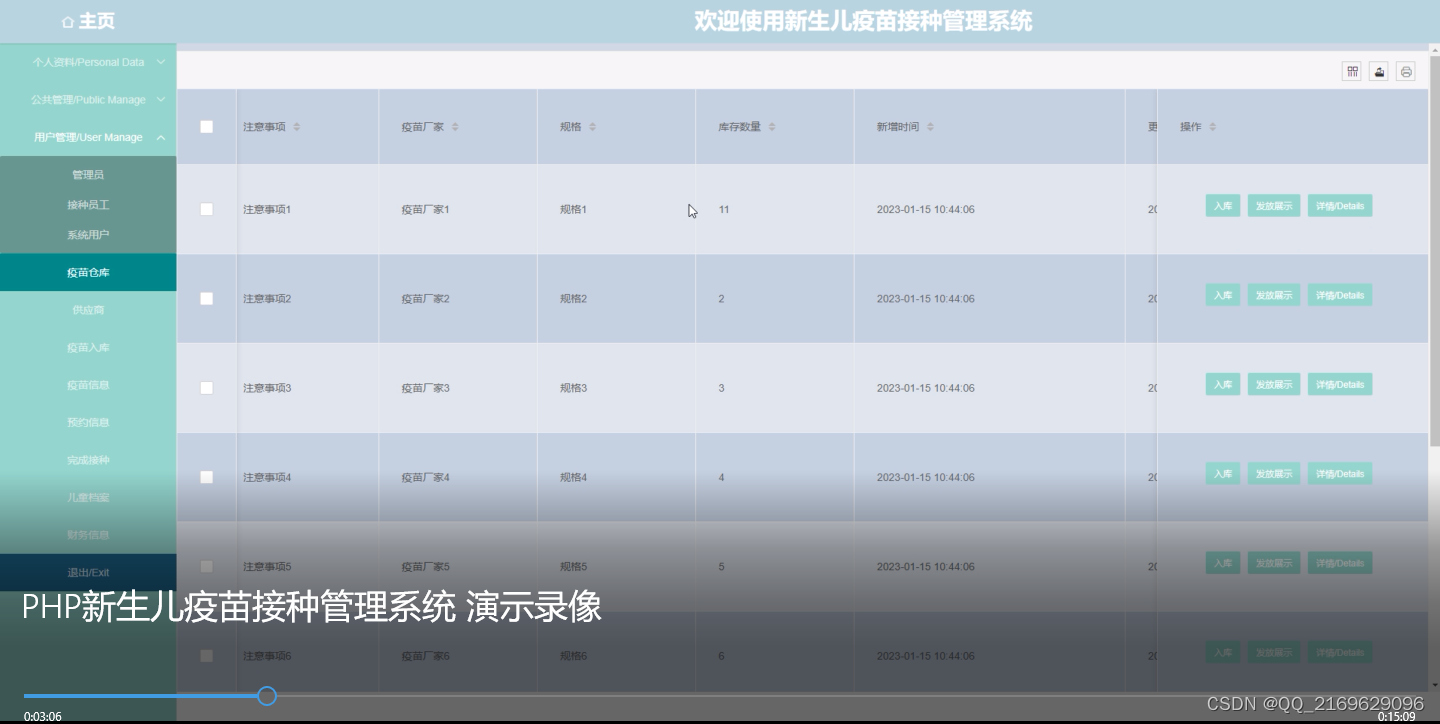Tick the checkbox for row 注意事项4
This screenshot has width=1440, height=724.
click(x=207, y=477)
